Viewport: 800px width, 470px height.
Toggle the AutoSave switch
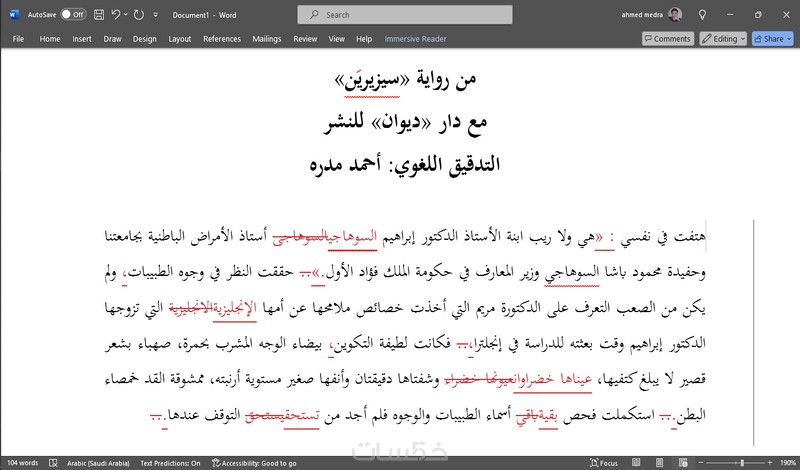73,15
